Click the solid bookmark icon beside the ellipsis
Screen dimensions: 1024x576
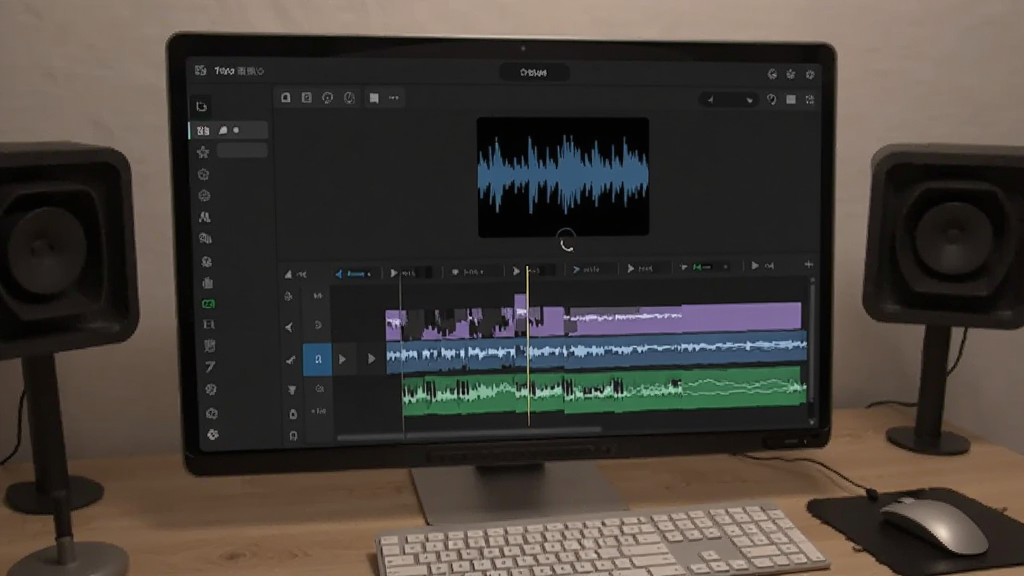pos(374,98)
